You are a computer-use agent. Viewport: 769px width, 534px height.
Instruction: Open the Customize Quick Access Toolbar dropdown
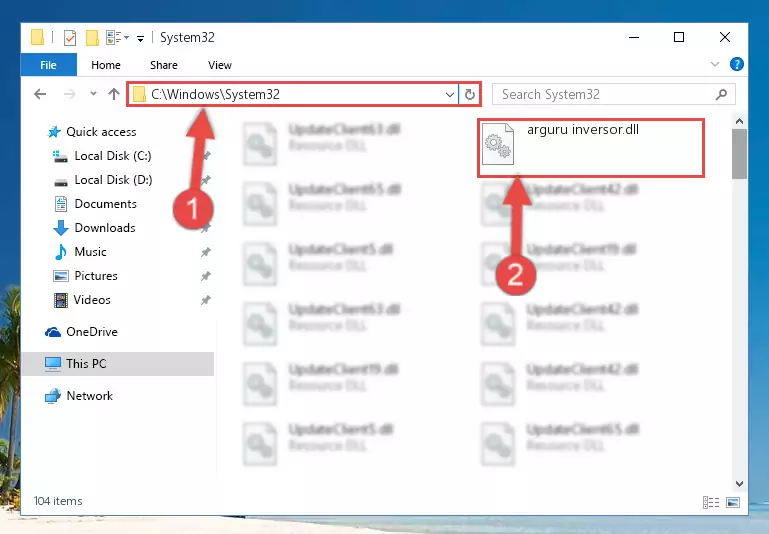point(140,38)
